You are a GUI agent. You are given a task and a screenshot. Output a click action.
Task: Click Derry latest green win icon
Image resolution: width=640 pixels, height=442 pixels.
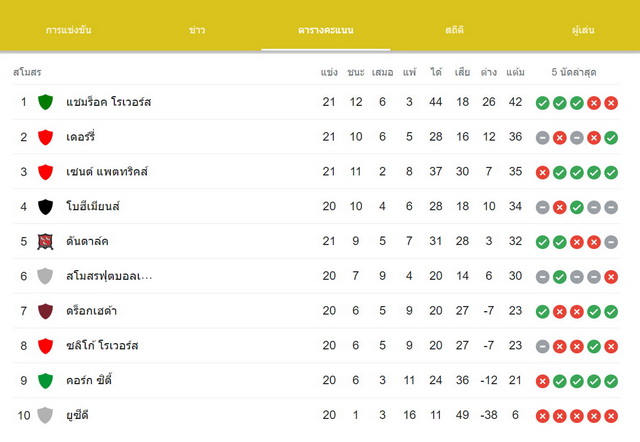(x=611, y=138)
